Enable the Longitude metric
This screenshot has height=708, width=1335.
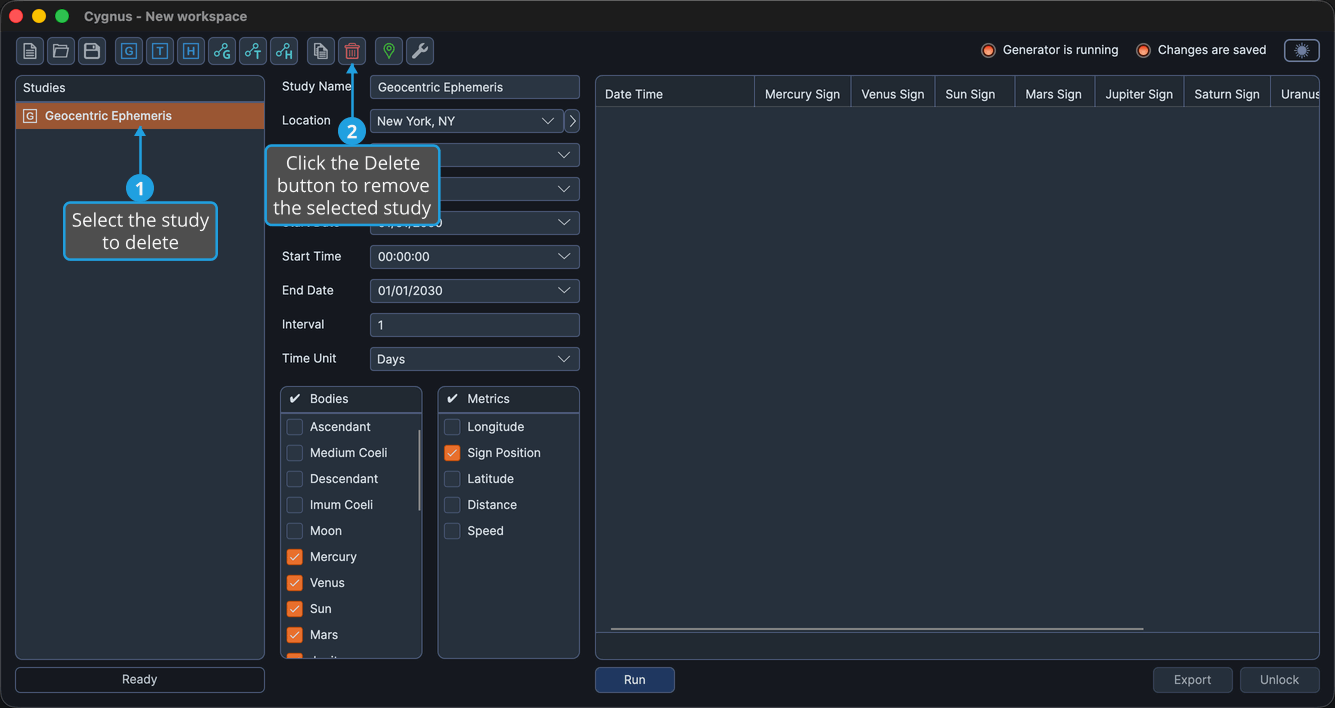tap(452, 427)
